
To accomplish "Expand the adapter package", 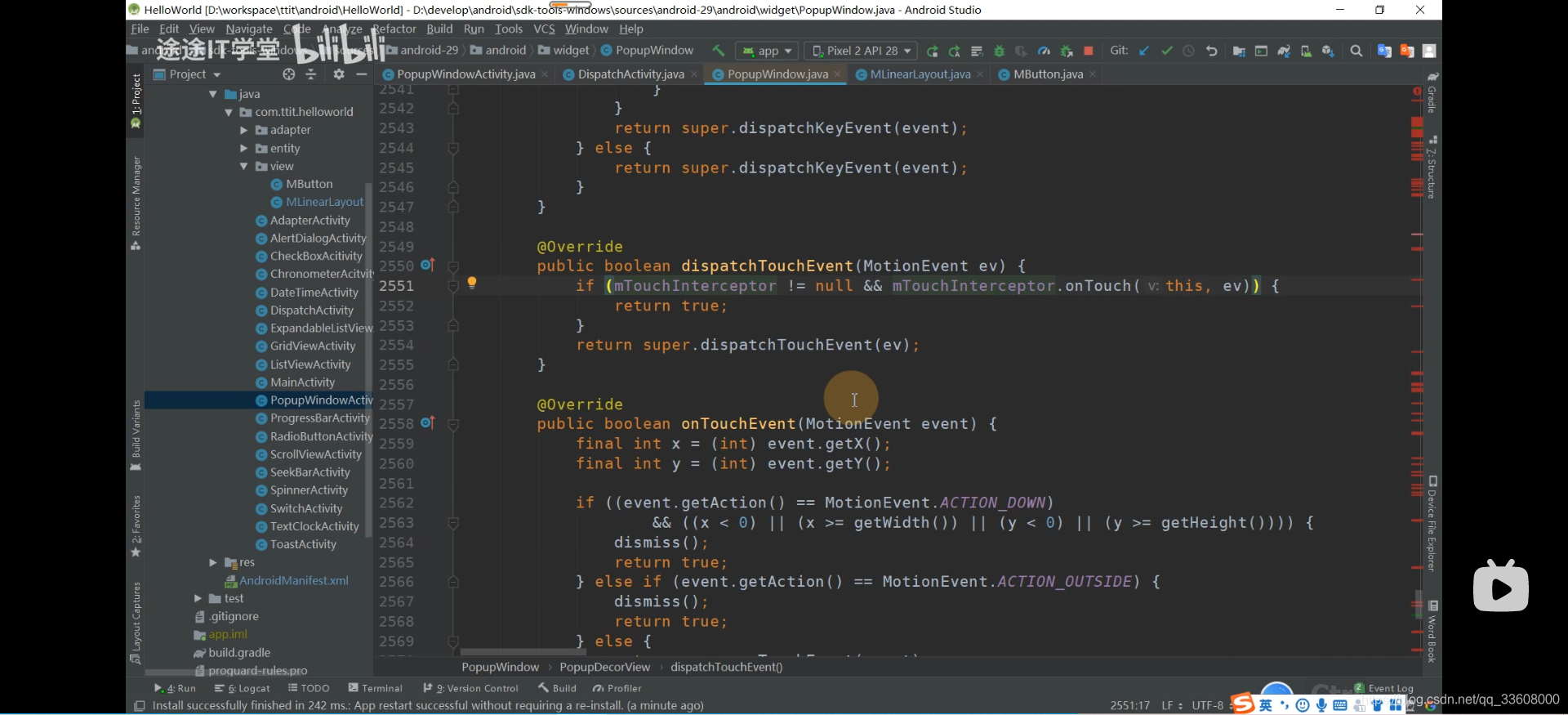I will pos(243,130).
